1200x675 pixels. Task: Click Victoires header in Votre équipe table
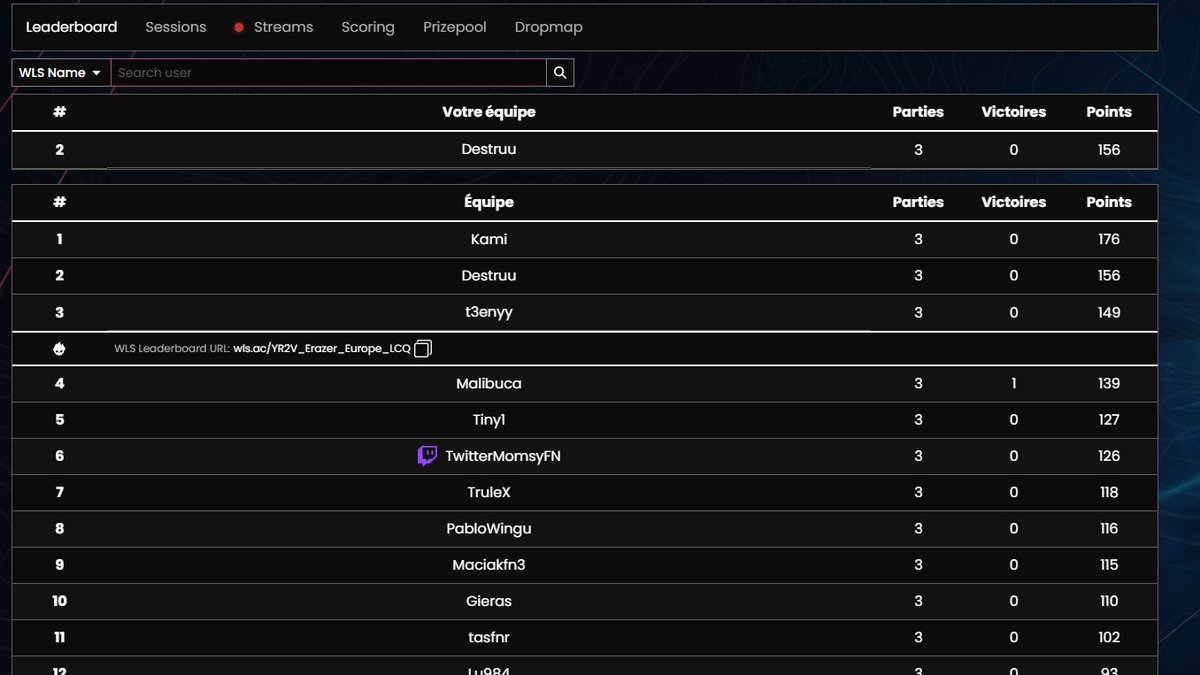[x=1014, y=112]
